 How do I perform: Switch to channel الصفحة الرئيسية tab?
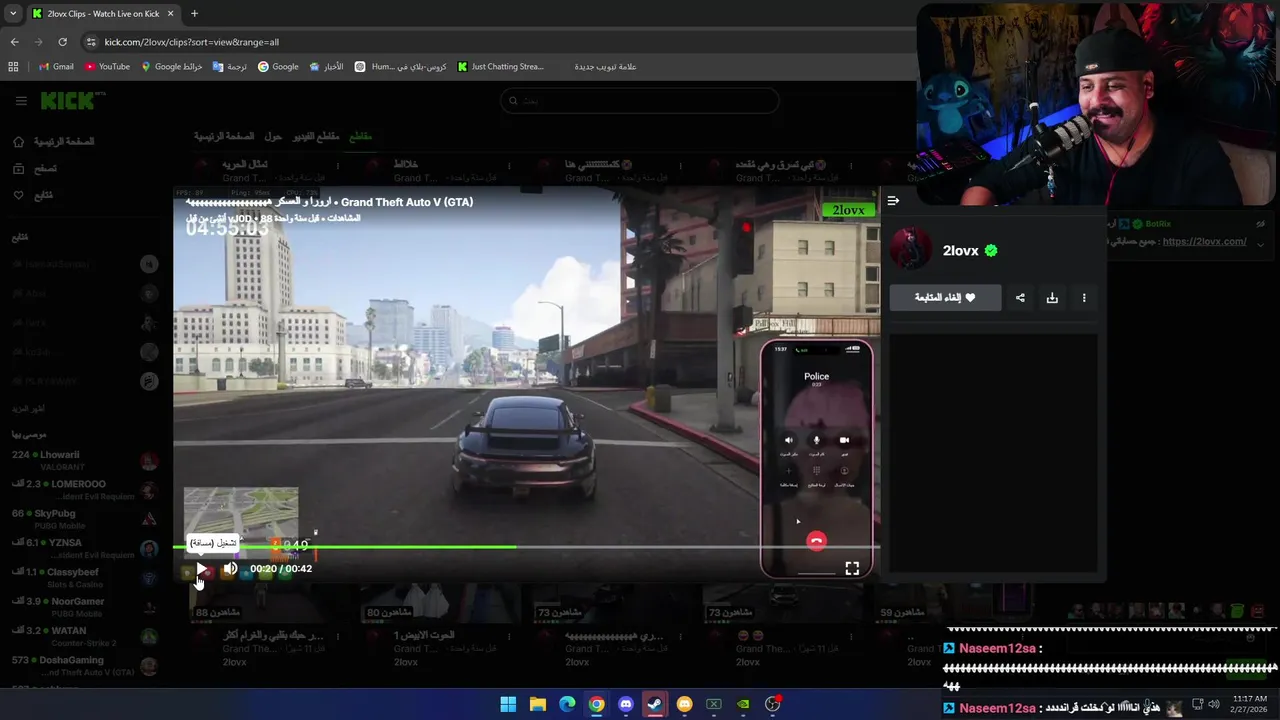224,136
